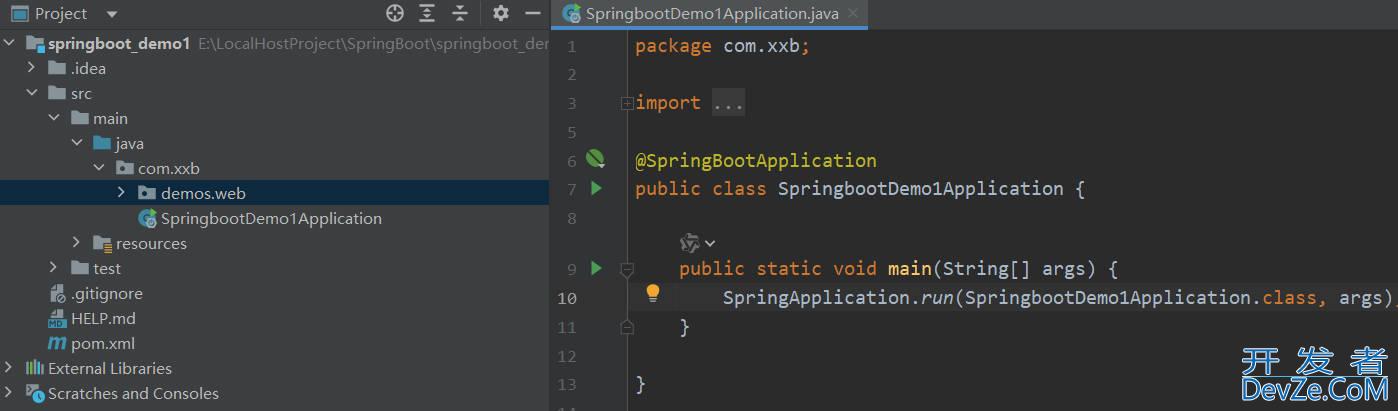This screenshot has width=1398, height=411.
Task: Collapse the java folder
Action: click(x=77, y=143)
